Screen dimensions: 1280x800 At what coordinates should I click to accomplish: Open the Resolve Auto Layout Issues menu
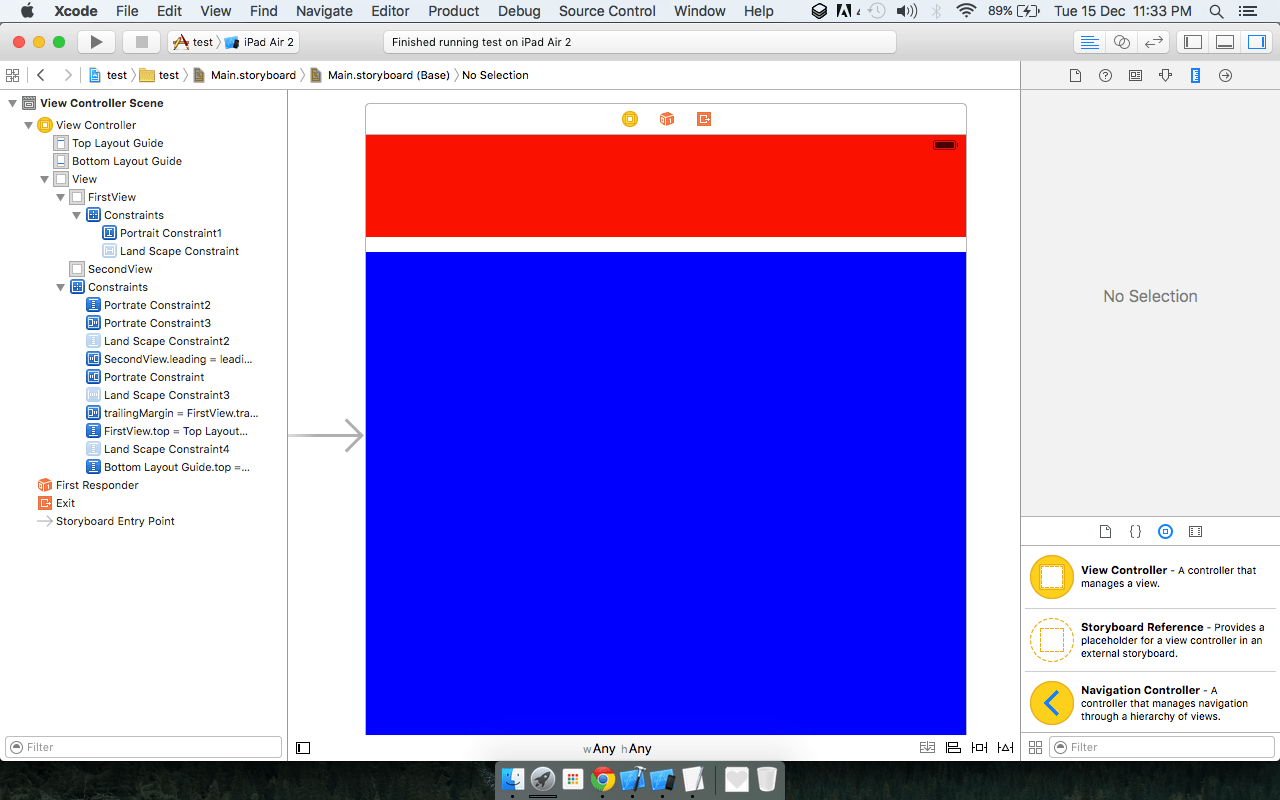point(1005,748)
